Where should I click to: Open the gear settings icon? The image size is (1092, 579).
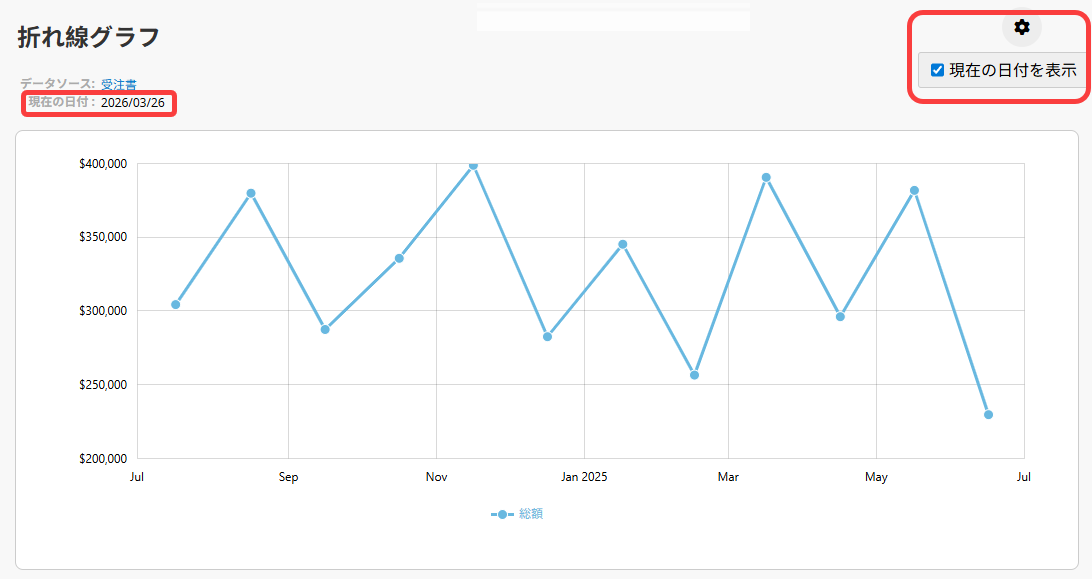(x=1021, y=28)
